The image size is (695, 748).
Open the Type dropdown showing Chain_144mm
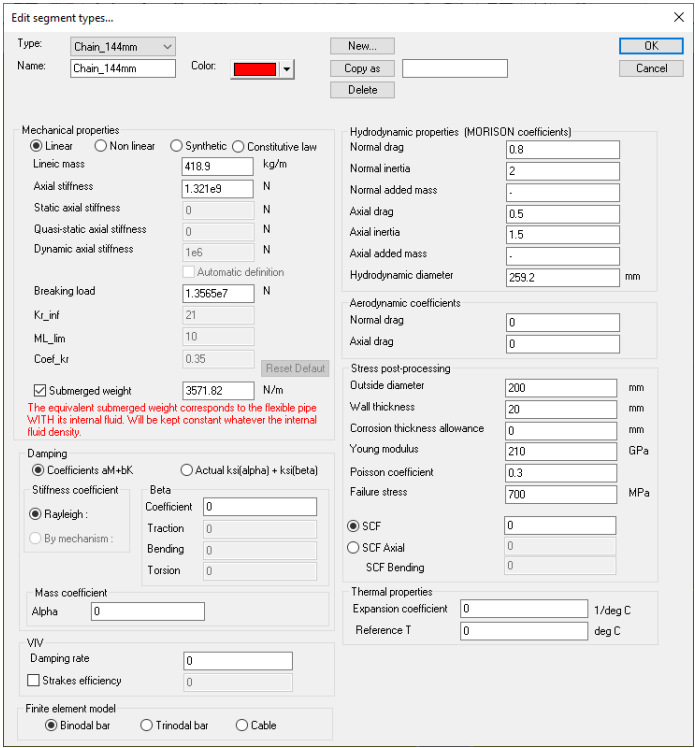pyautogui.click(x=123, y=46)
